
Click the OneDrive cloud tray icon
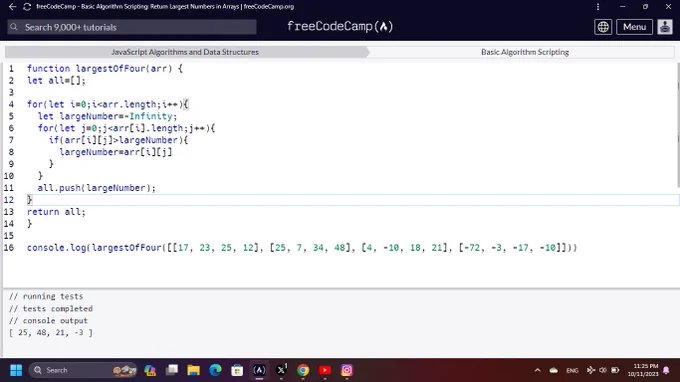554,370
